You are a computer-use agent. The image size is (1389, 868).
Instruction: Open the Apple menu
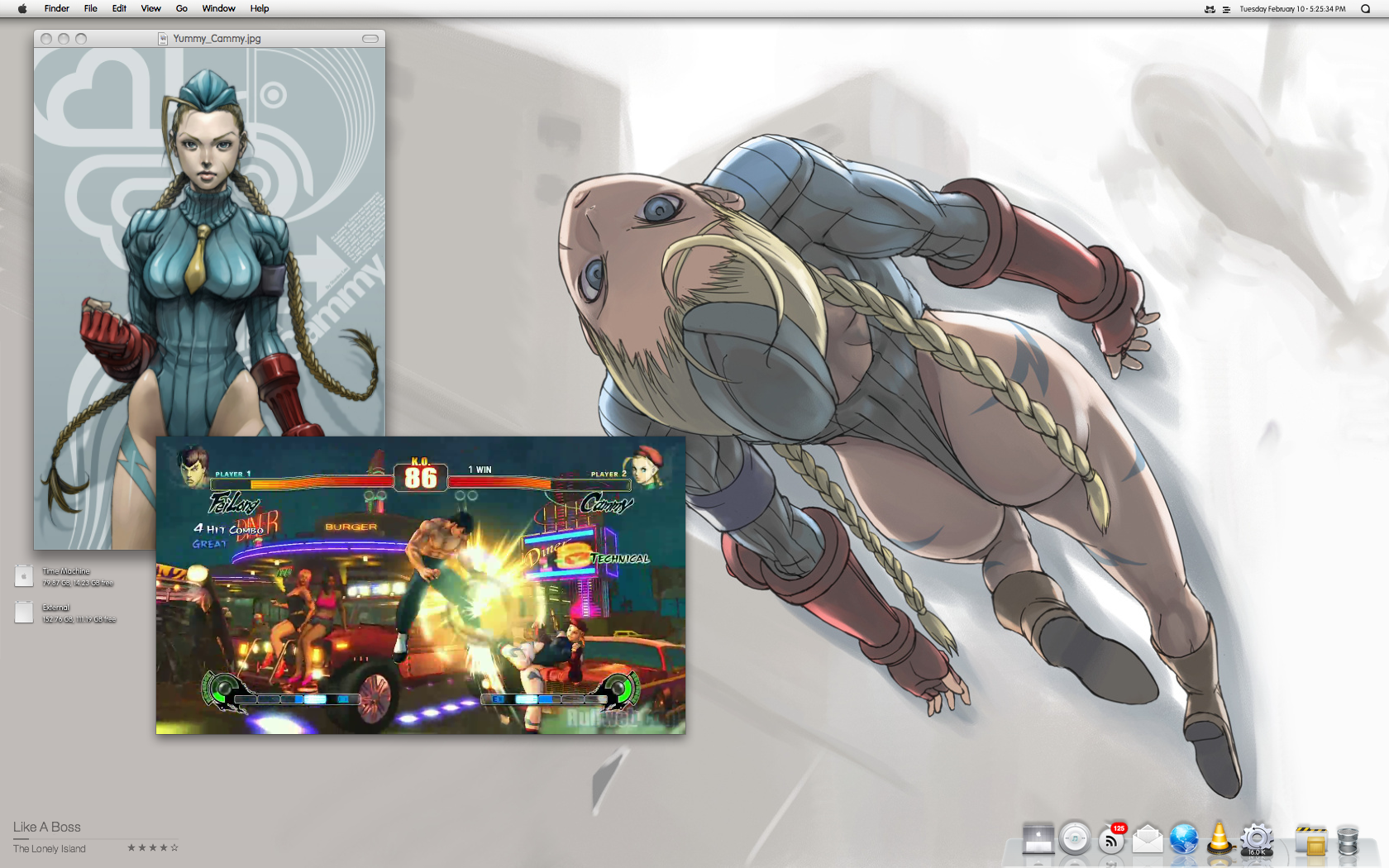22,8
